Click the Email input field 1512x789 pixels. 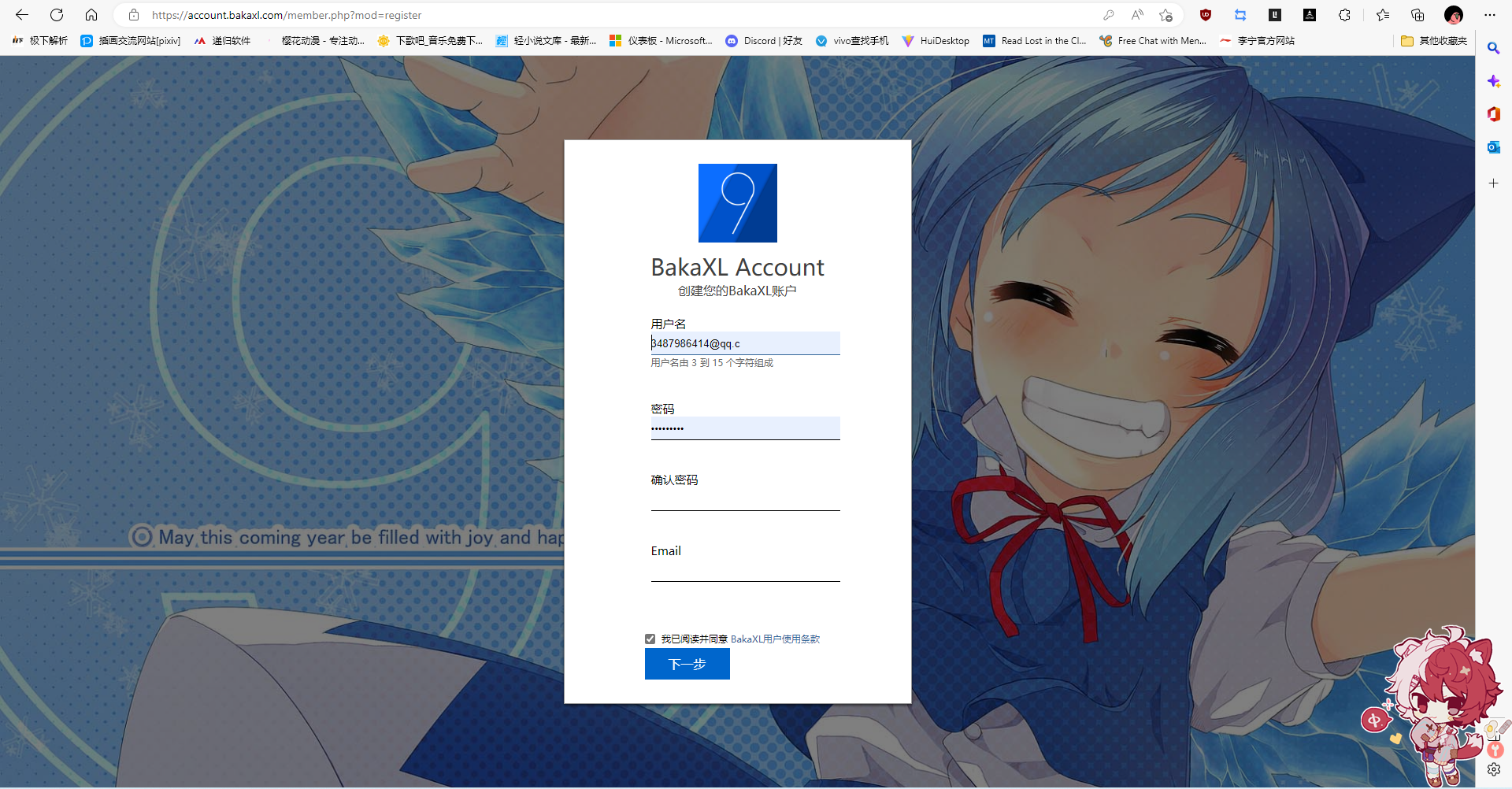[x=744, y=571]
